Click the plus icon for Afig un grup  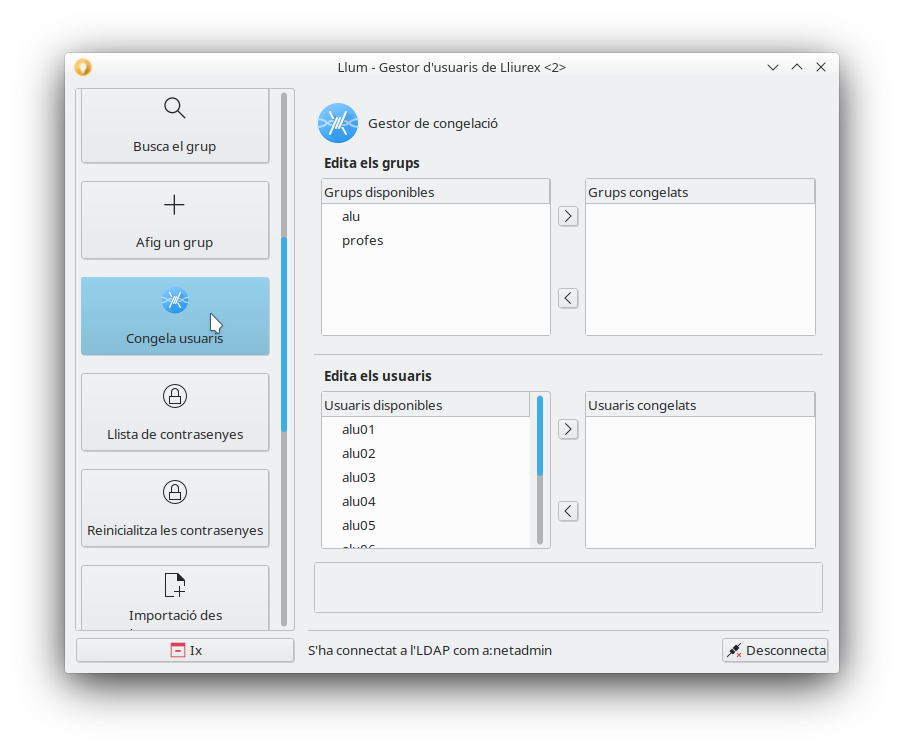pyautogui.click(x=174, y=205)
